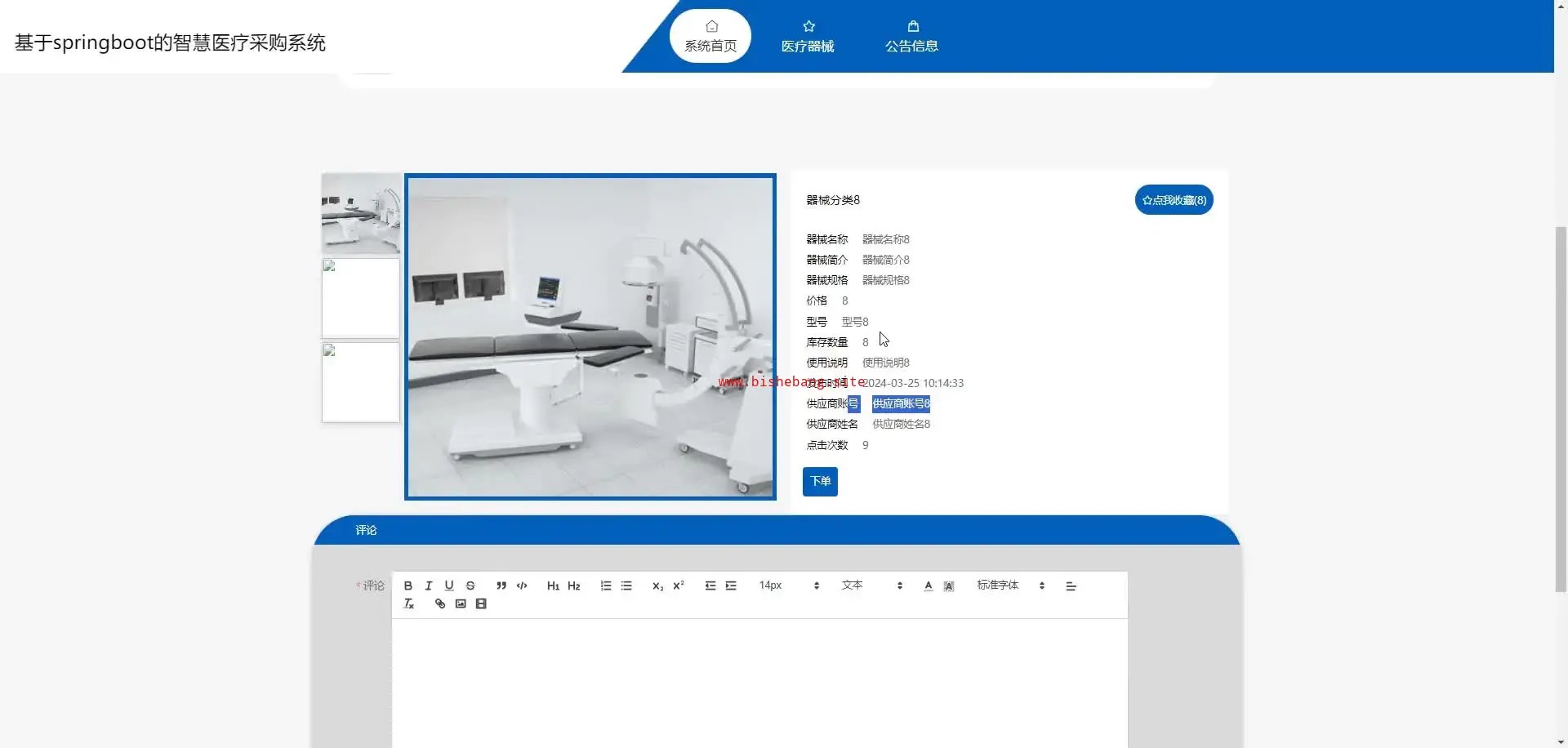Screen dimensions: 1568x748
Task: Toggle bold formatting in comment editor
Action: coord(408,585)
